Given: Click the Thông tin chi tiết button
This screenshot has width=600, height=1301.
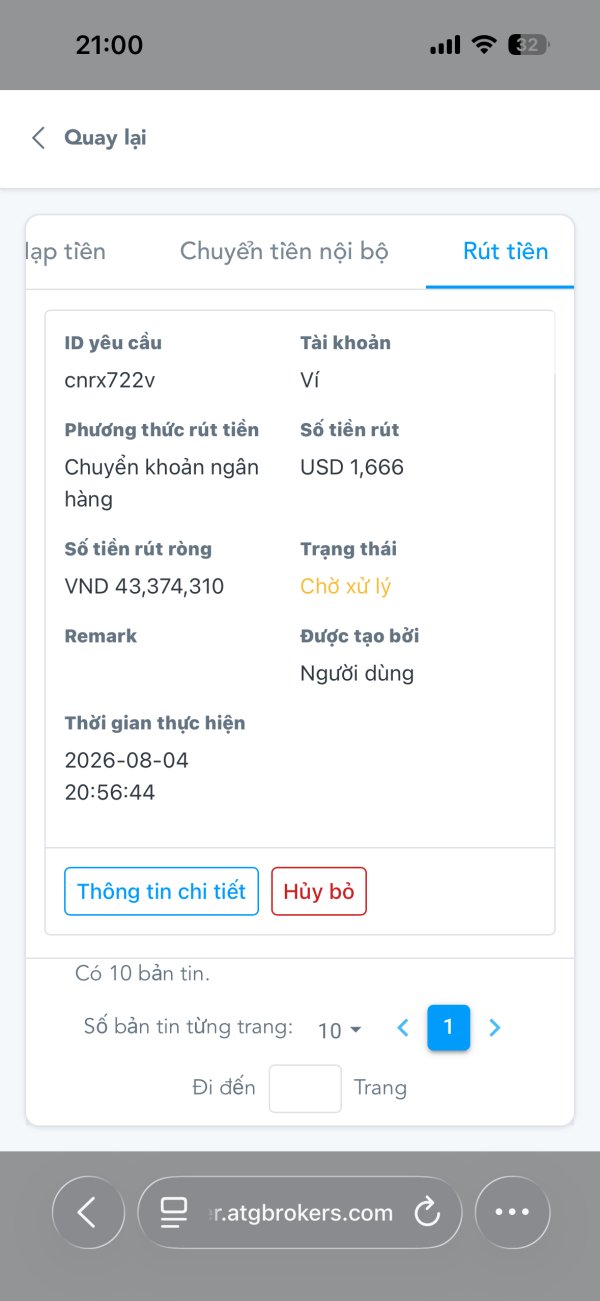Looking at the screenshot, I should [x=161, y=891].
